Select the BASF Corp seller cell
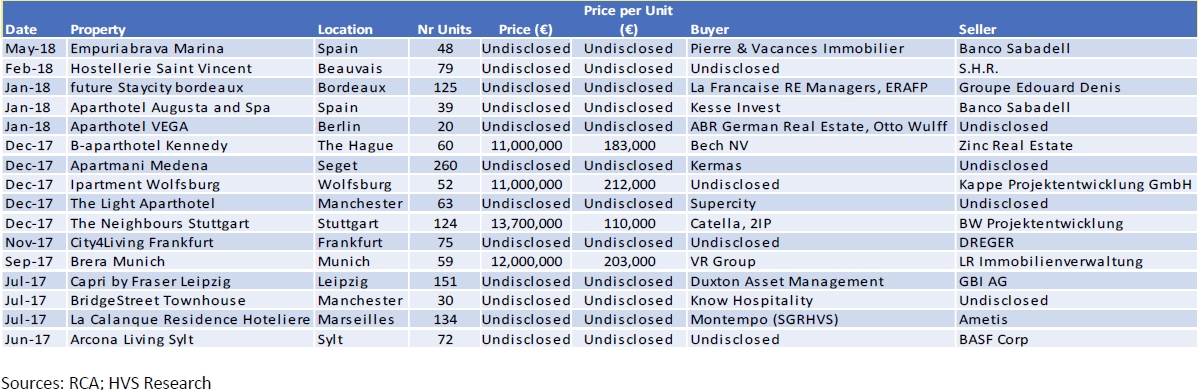Screen dimensions: 1198x390 click(x=991, y=340)
